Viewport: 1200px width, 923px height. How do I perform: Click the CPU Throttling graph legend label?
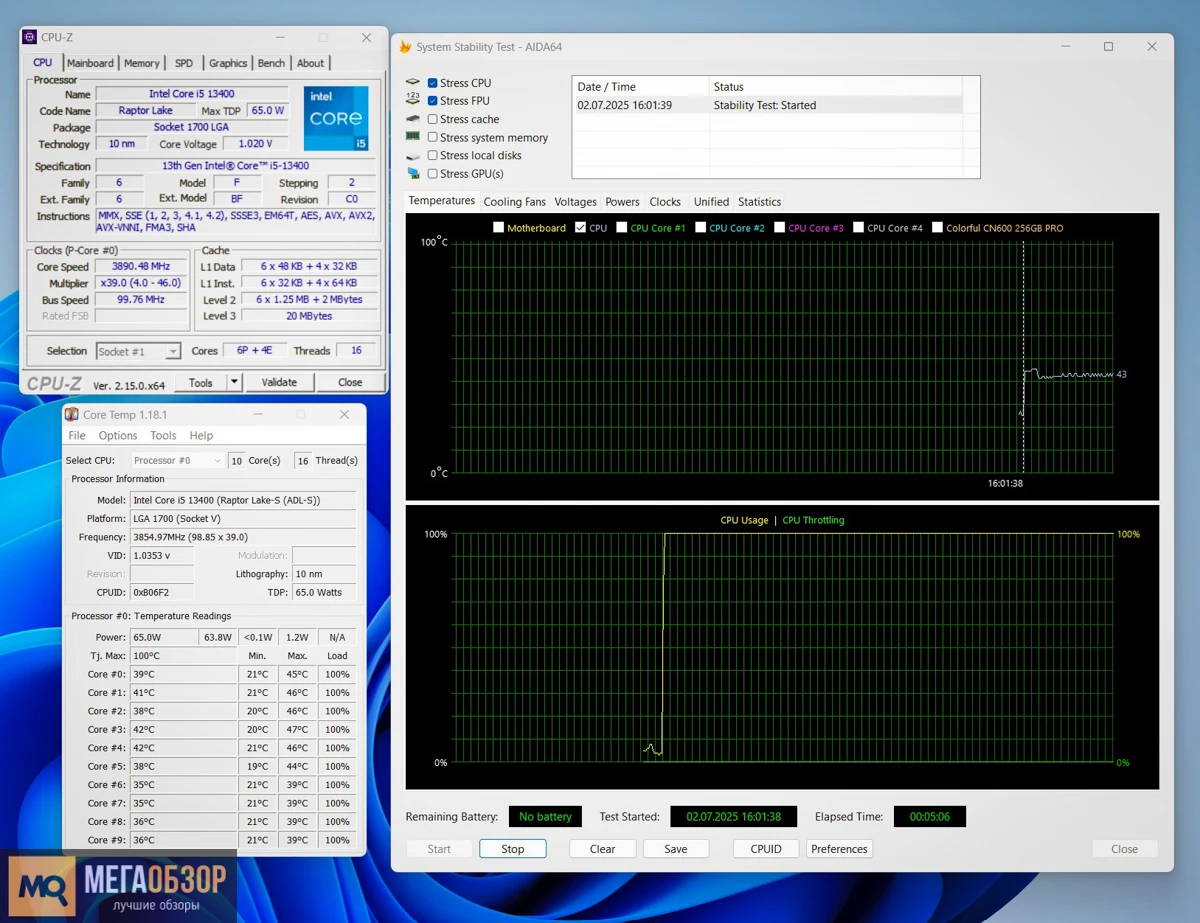tap(813, 520)
